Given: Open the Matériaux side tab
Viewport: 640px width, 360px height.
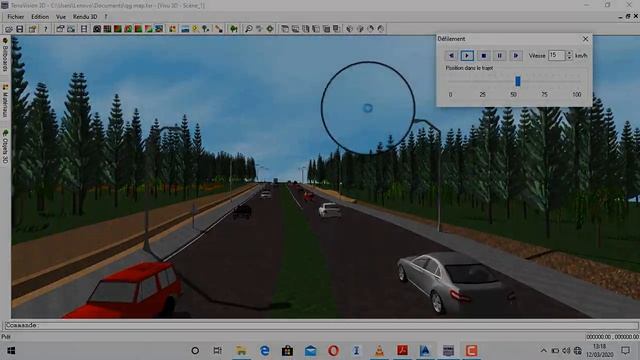Looking at the screenshot, I should 5,101.
